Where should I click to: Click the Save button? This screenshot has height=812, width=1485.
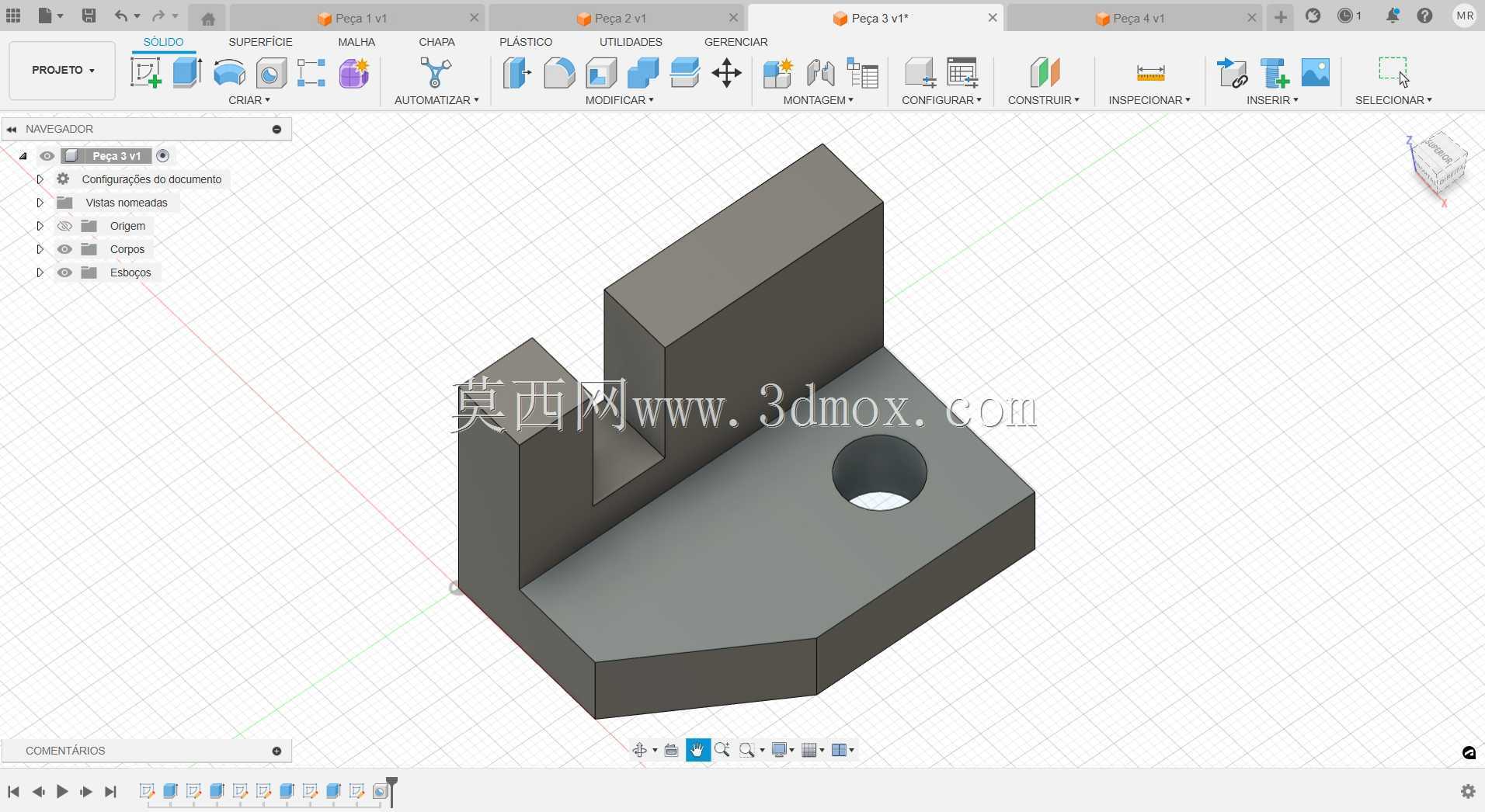click(89, 16)
